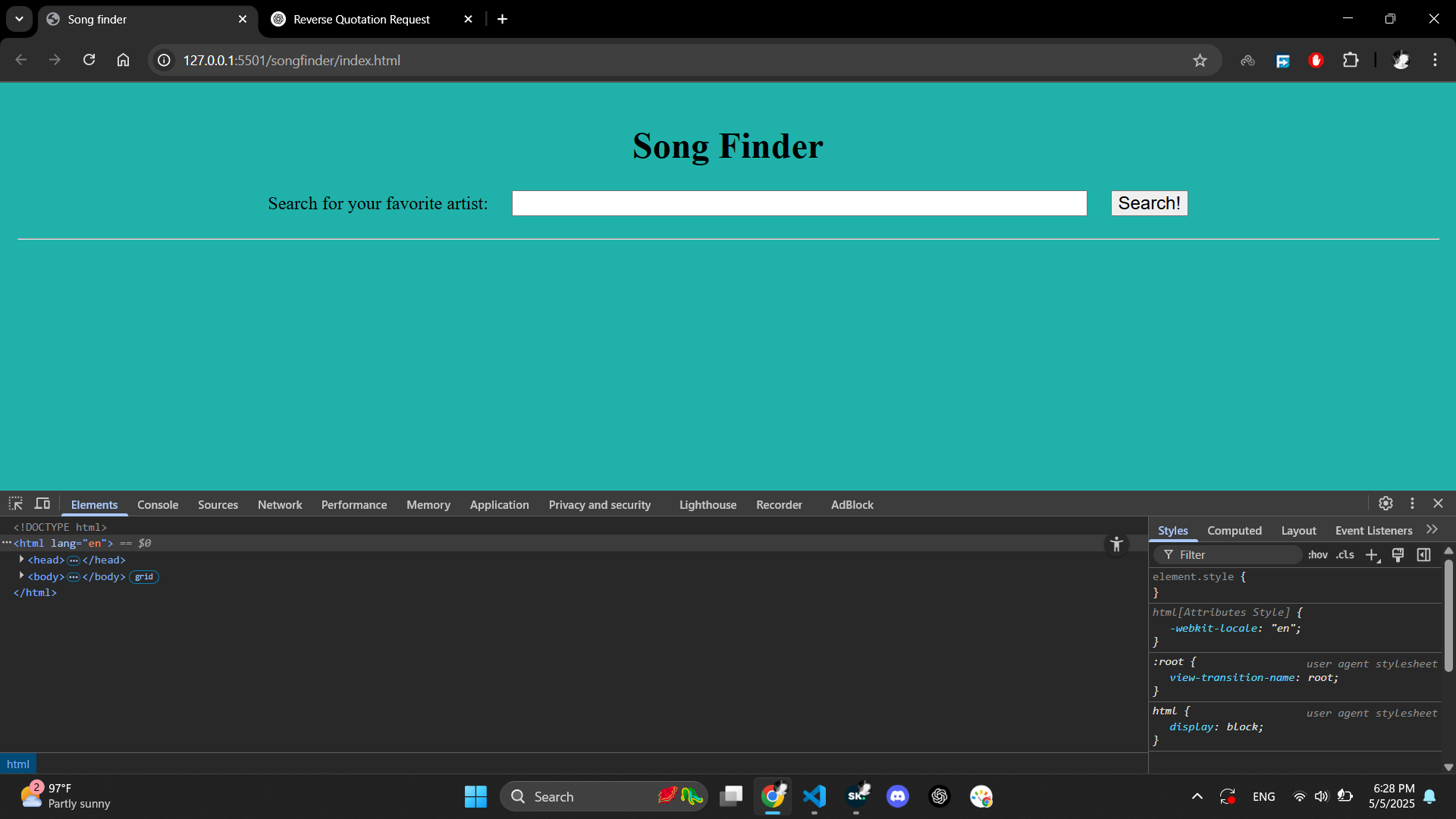Click the Search! button
1456x819 pixels.
(1149, 203)
